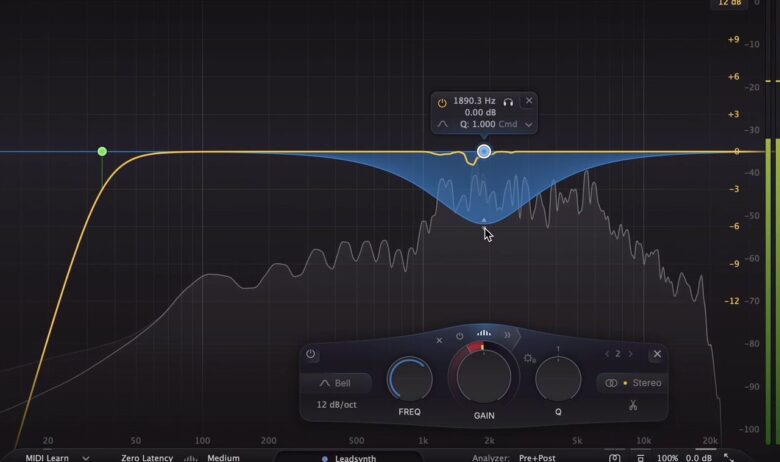The width and height of the screenshot is (780, 462).
Task: Click the double-arrow icon above the Gain knob
Action: [x=506, y=335]
